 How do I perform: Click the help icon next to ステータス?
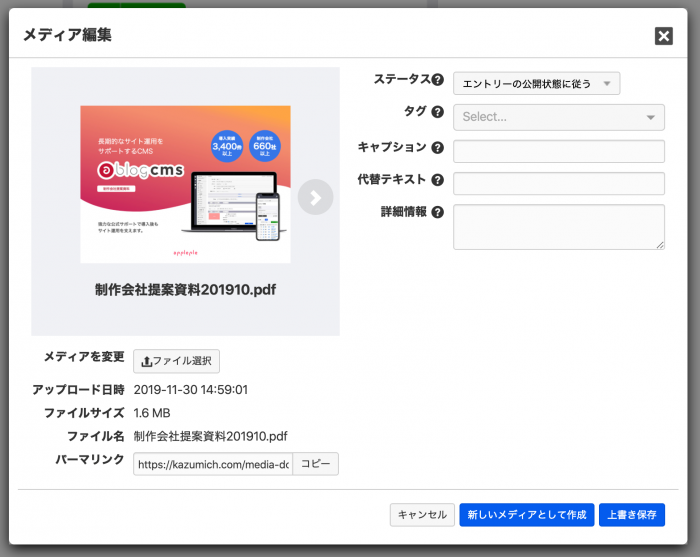tap(437, 80)
